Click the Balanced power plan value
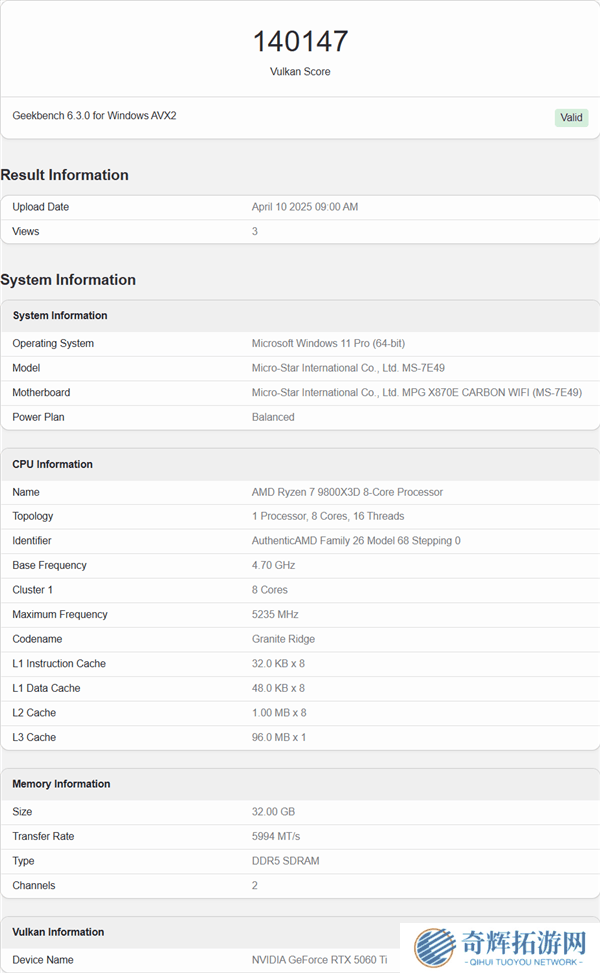 pyautogui.click(x=273, y=417)
